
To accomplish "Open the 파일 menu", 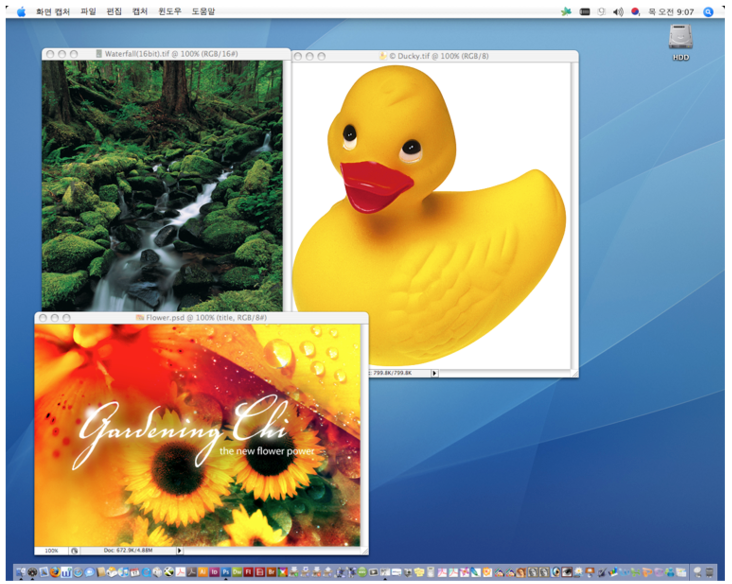I will tap(89, 11).
